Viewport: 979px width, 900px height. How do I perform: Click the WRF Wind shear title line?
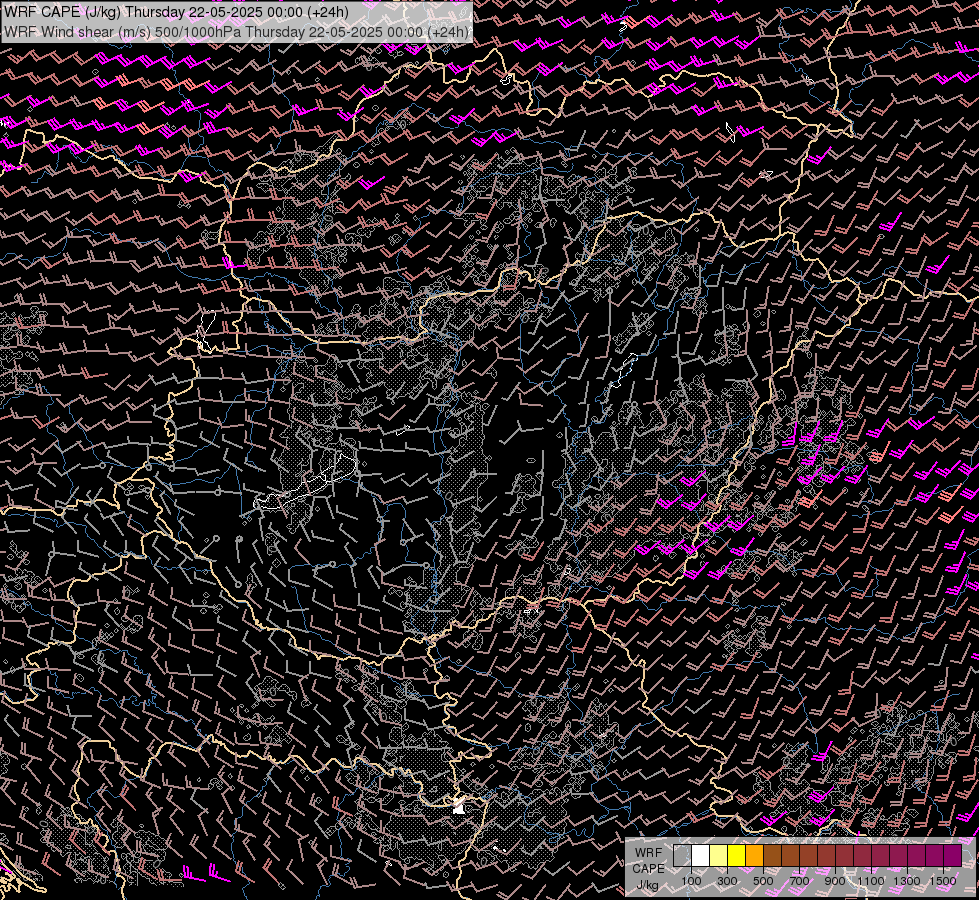[x=236, y=32]
